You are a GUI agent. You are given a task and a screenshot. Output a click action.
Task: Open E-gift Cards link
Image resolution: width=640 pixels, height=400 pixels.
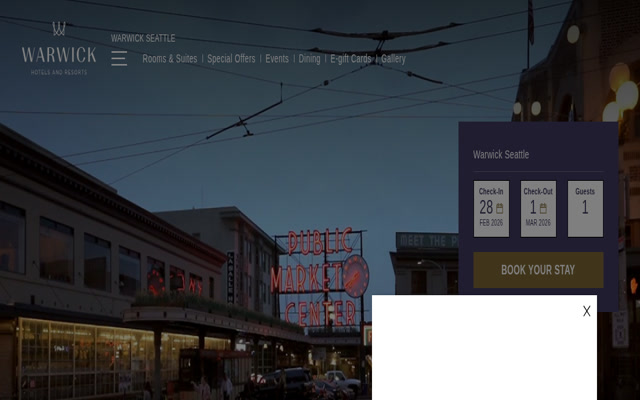[351, 59]
